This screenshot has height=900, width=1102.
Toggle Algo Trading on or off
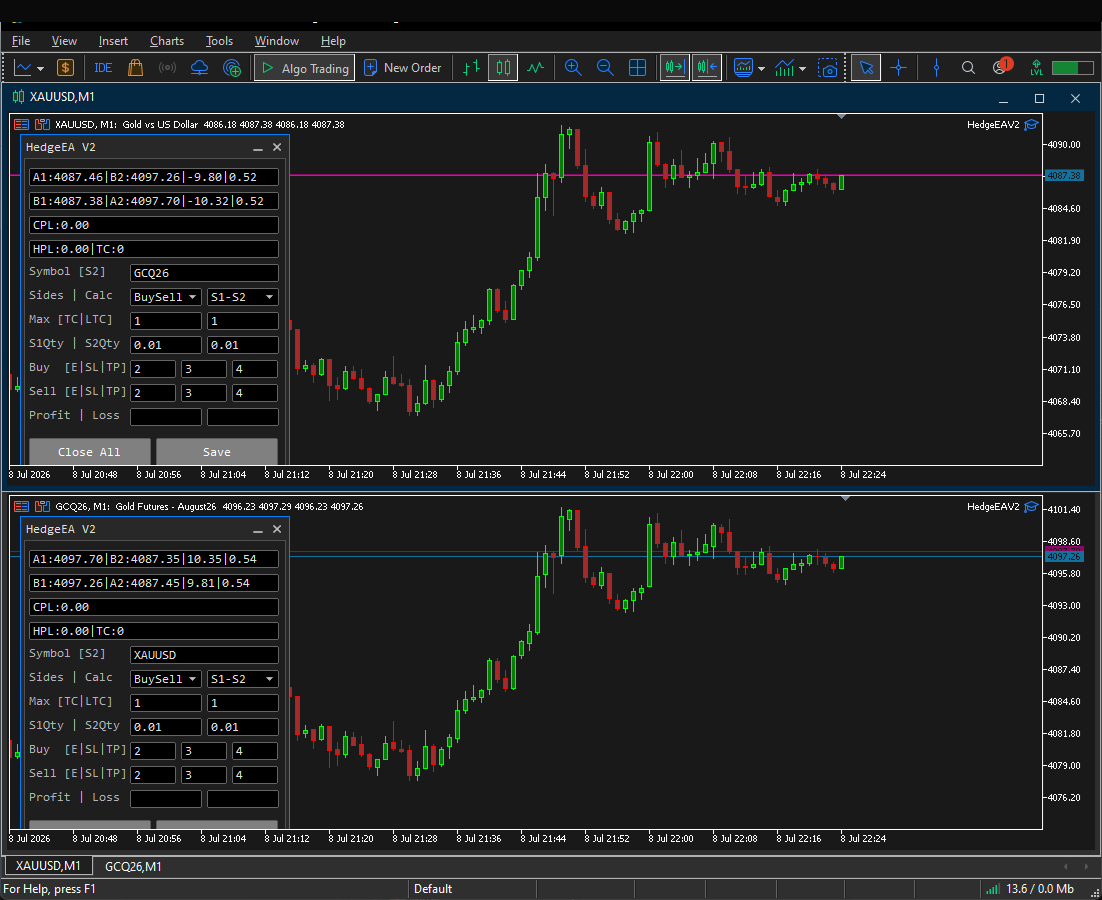pyautogui.click(x=304, y=68)
